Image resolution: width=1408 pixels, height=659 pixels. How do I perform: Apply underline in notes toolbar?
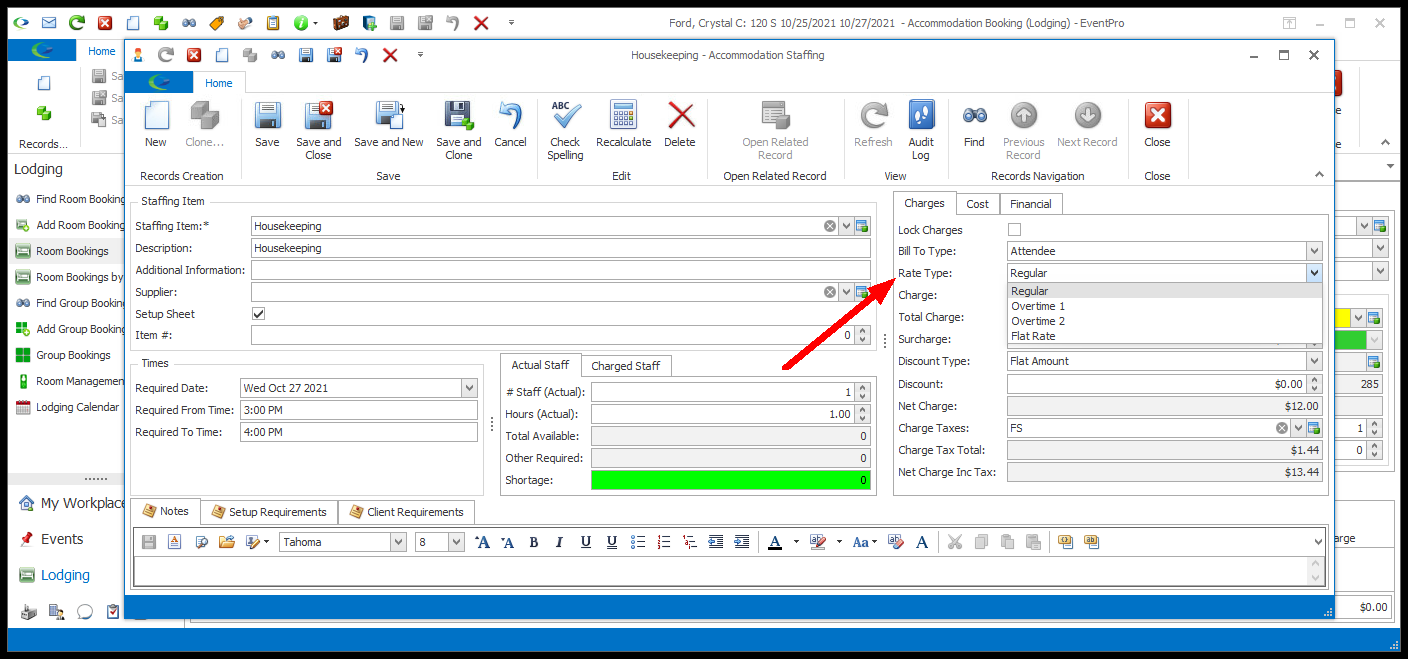[586, 542]
